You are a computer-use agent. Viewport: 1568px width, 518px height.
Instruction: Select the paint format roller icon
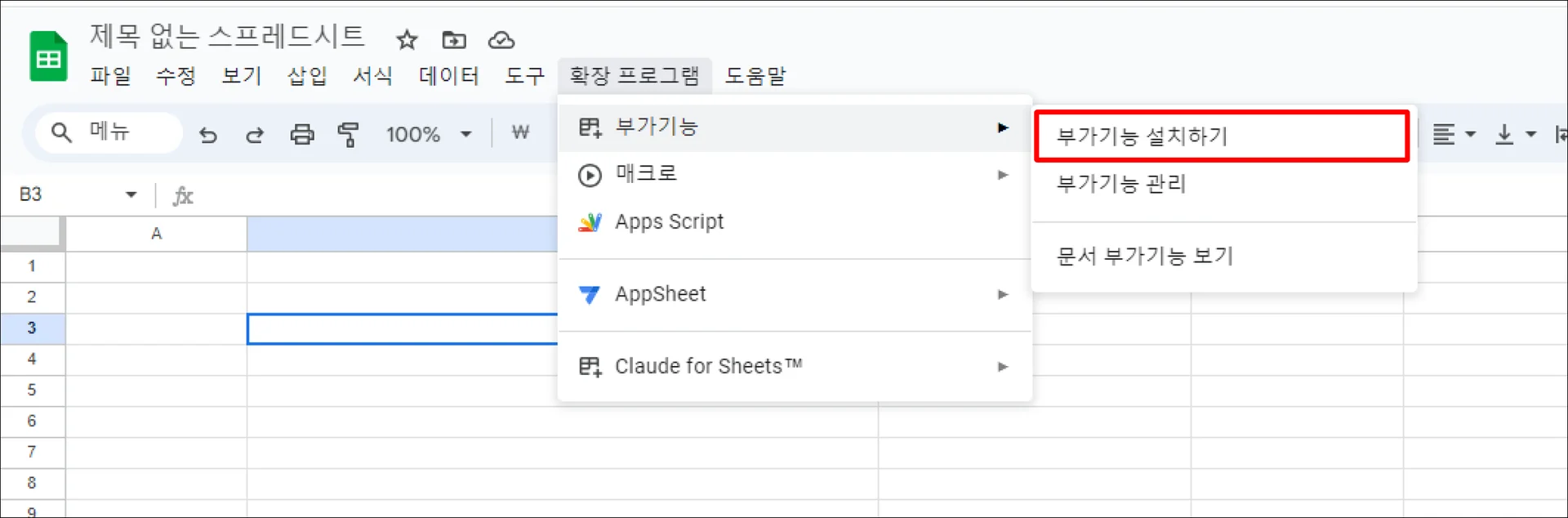pyautogui.click(x=349, y=134)
